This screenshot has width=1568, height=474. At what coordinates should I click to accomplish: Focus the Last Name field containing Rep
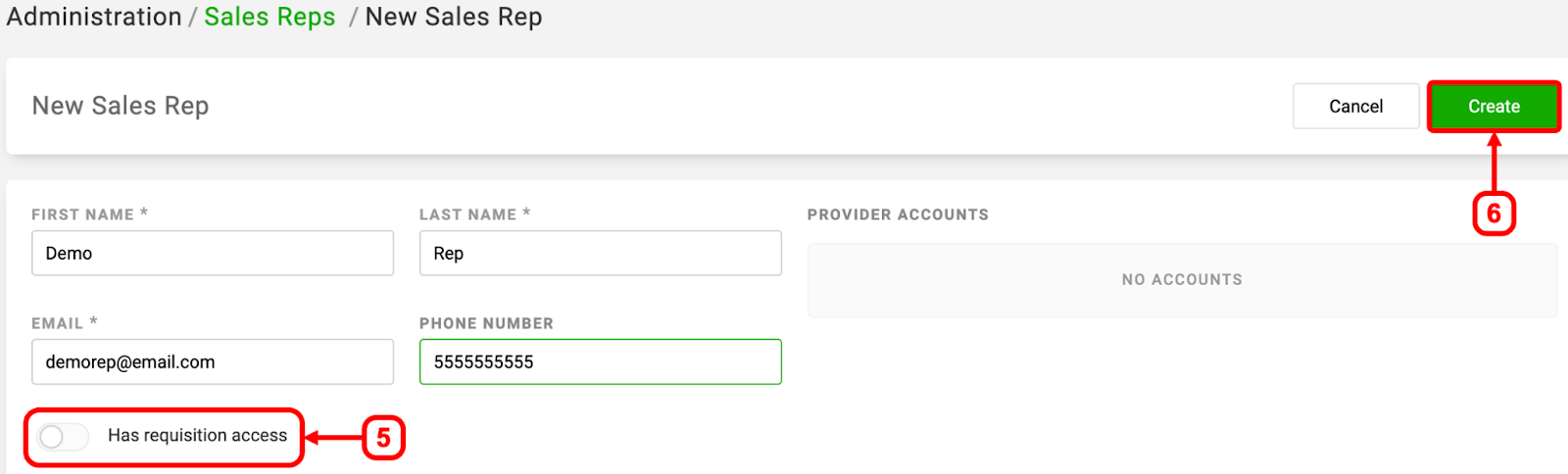pos(601,253)
